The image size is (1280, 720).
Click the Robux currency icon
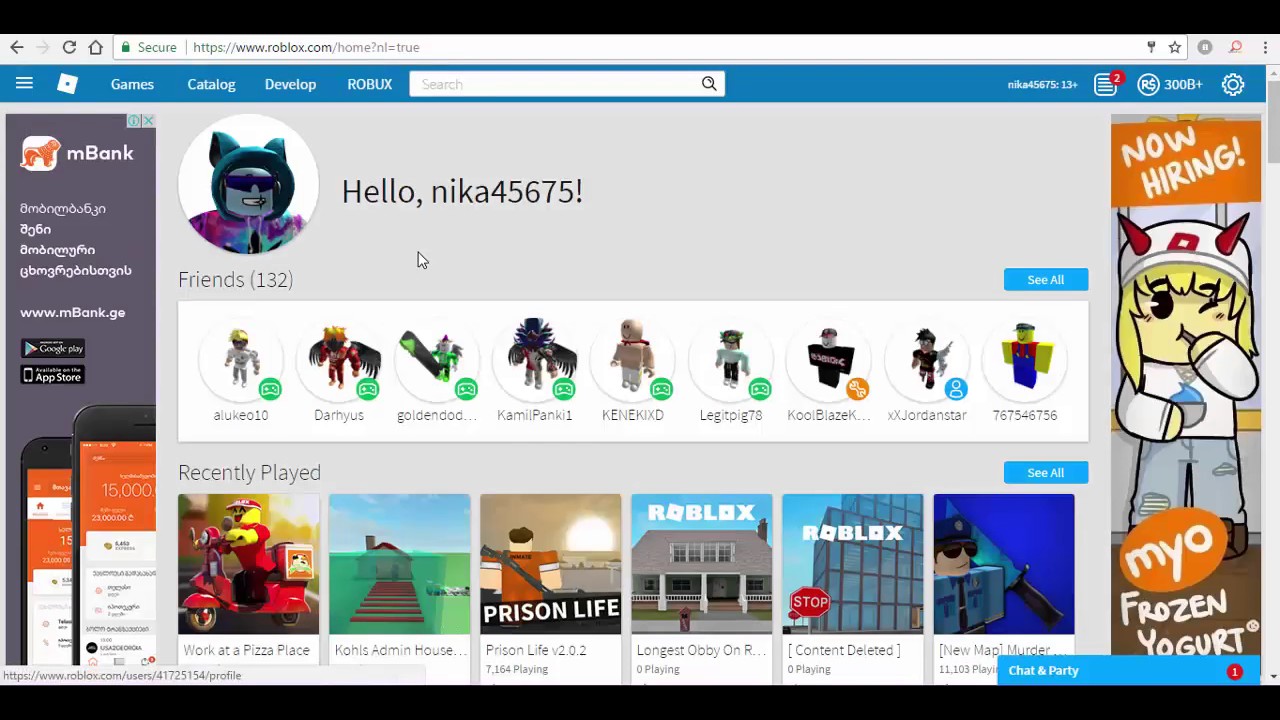coord(1148,84)
